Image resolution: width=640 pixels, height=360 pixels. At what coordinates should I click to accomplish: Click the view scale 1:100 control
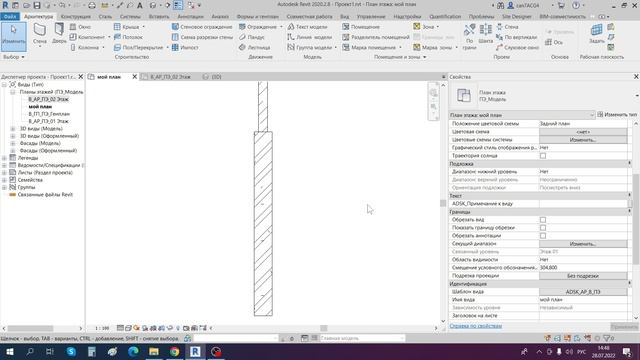click(102, 328)
